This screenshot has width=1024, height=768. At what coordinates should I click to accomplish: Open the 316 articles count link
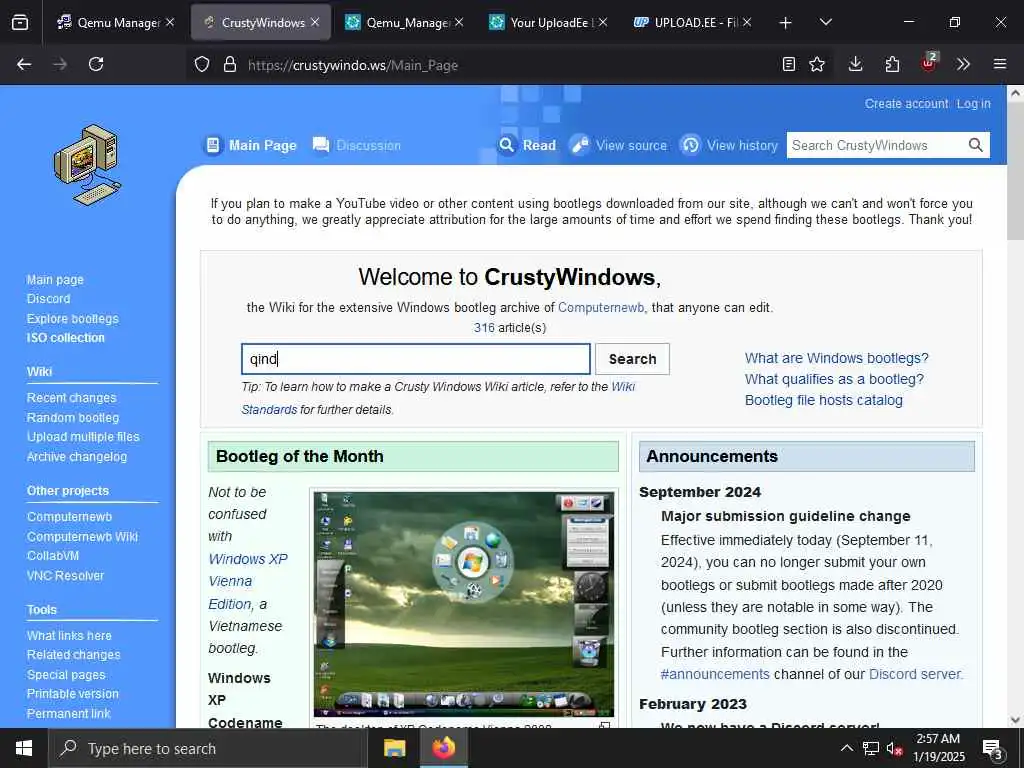click(484, 328)
